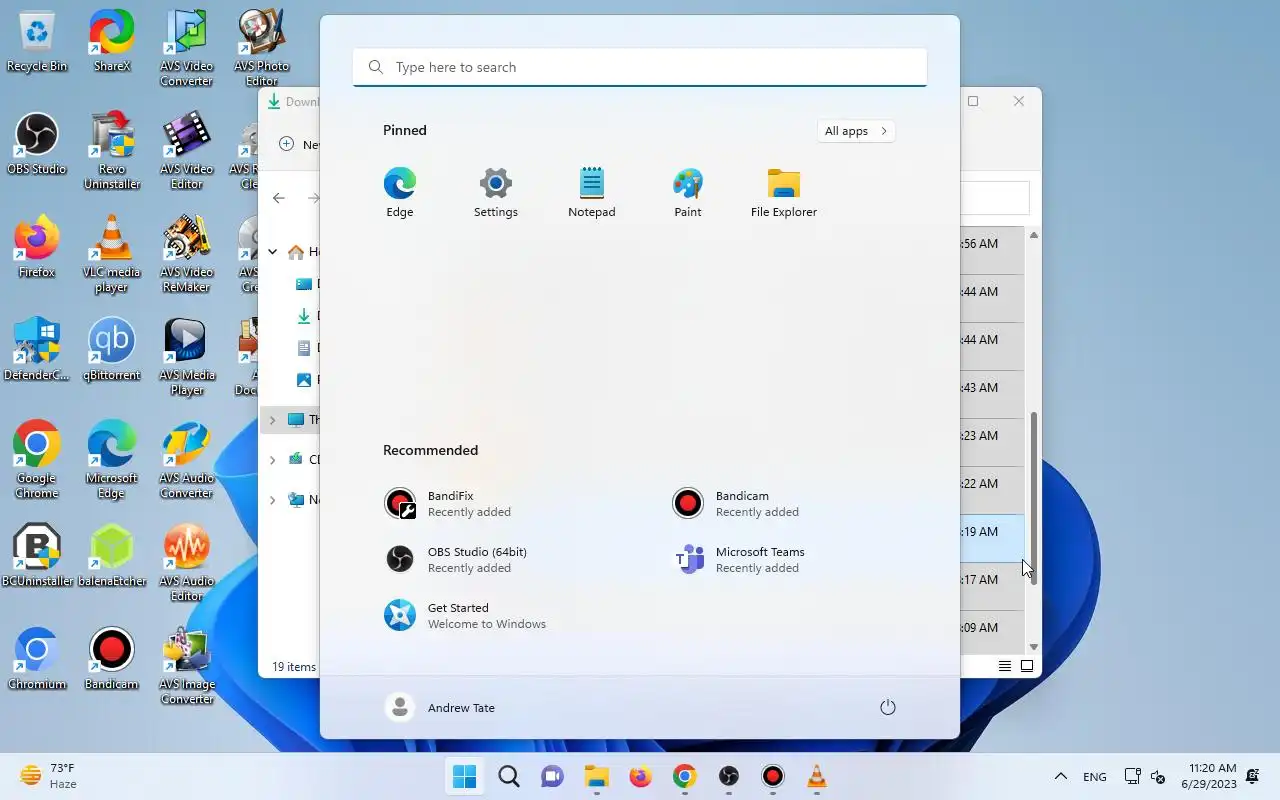The image size is (1280, 800).
Task: Open taskbar Search
Action: click(x=509, y=776)
